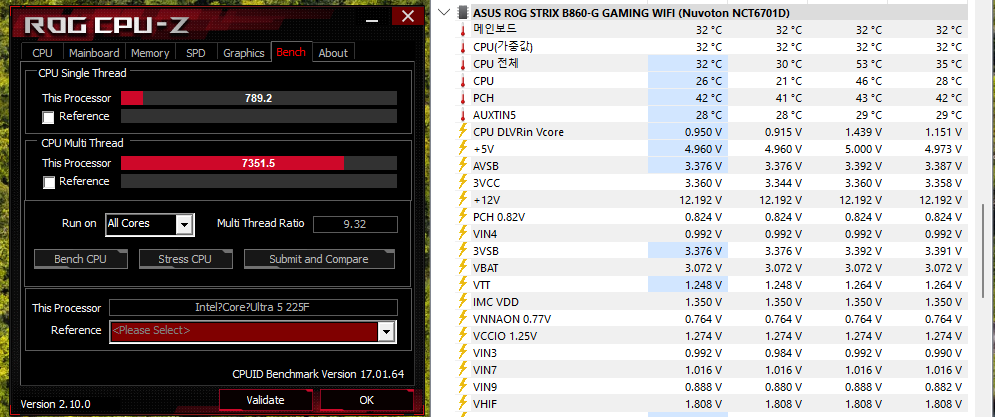Switch to the Graphics tab
The height and width of the screenshot is (417, 995).
click(244, 53)
